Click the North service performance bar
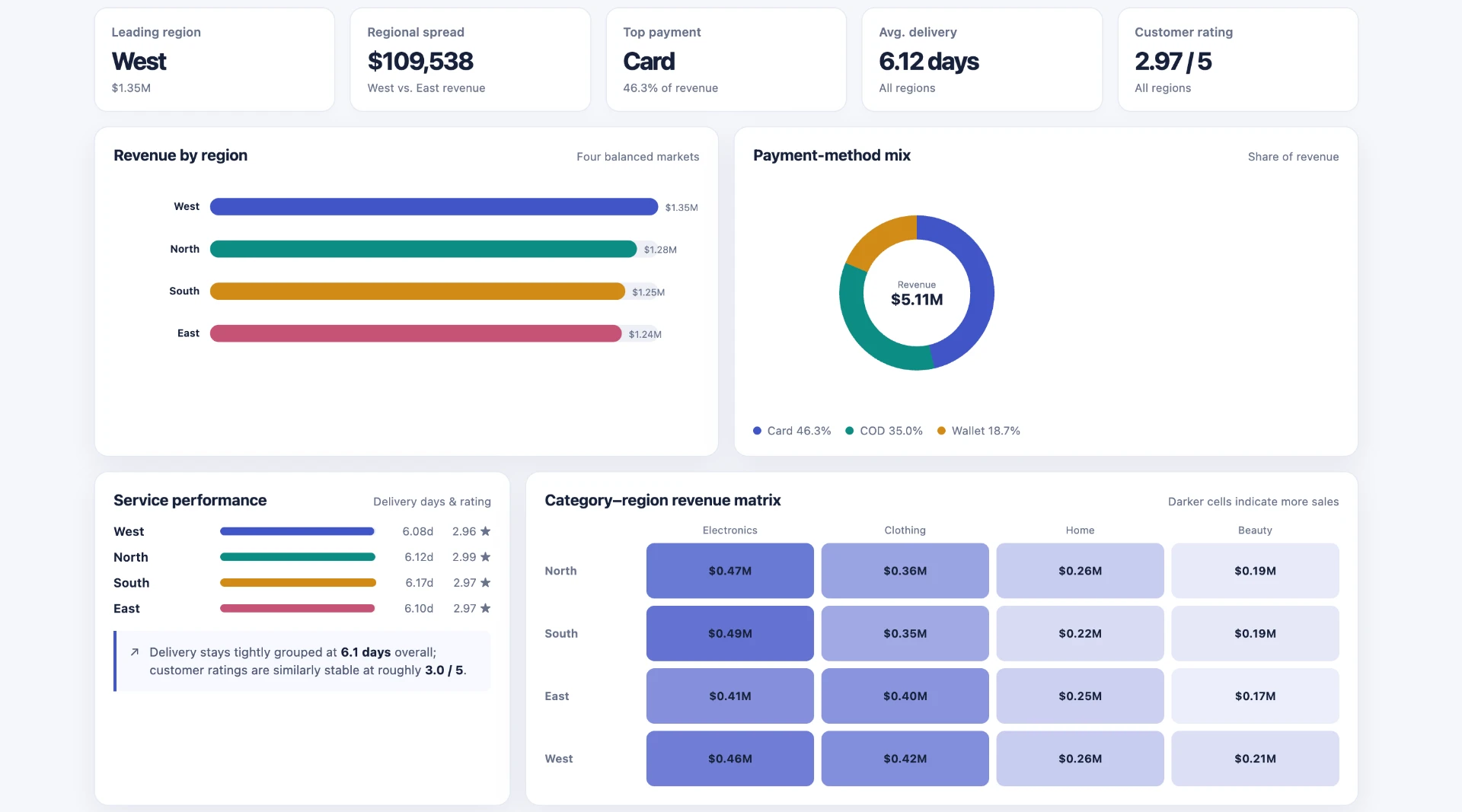The height and width of the screenshot is (812, 1462). click(298, 557)
